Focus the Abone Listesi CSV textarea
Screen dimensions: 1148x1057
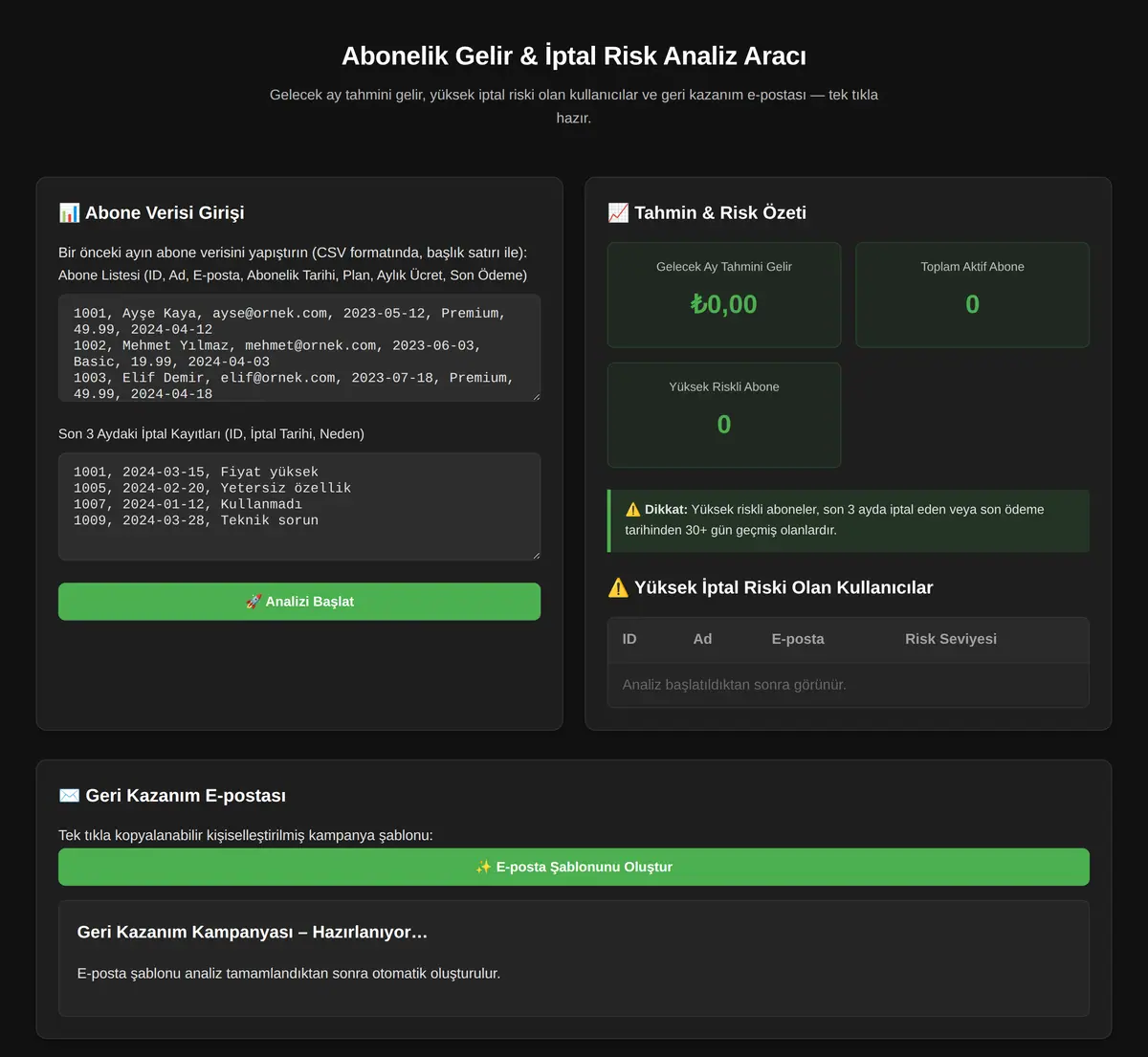tap(299, 348)
